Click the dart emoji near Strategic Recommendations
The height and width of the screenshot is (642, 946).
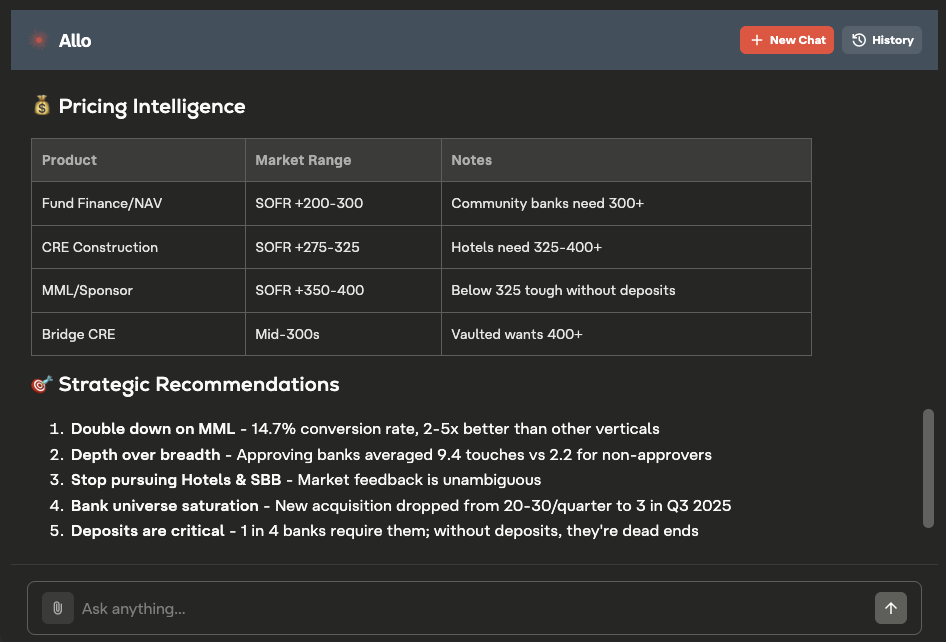pyautogui.click(x=41, y=384)
